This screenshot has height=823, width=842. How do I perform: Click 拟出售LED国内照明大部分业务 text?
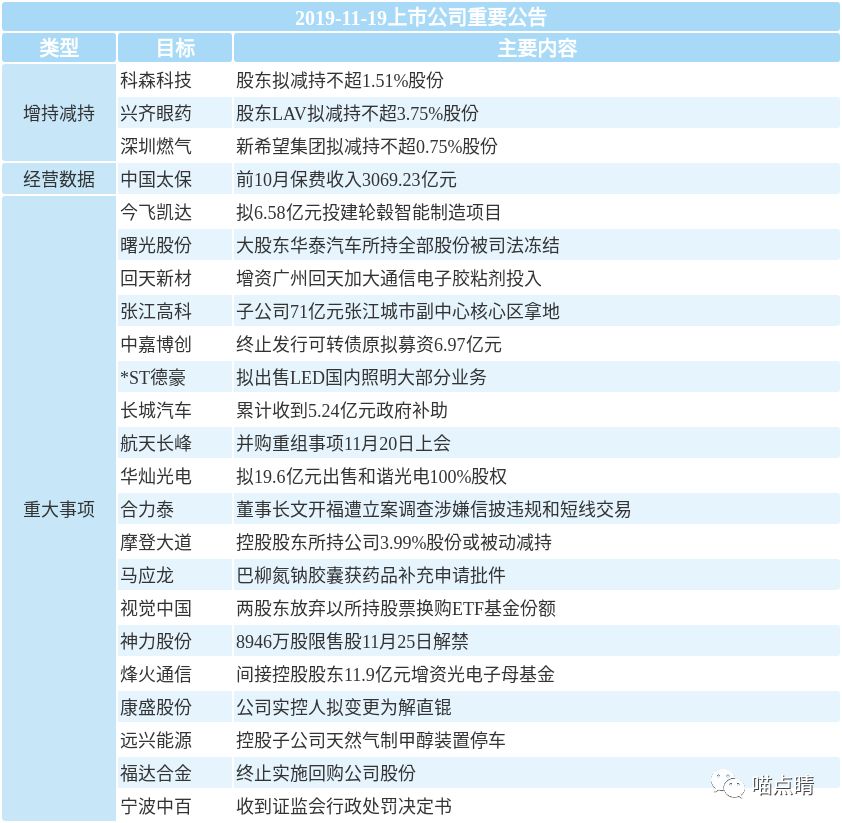[361, 377]
